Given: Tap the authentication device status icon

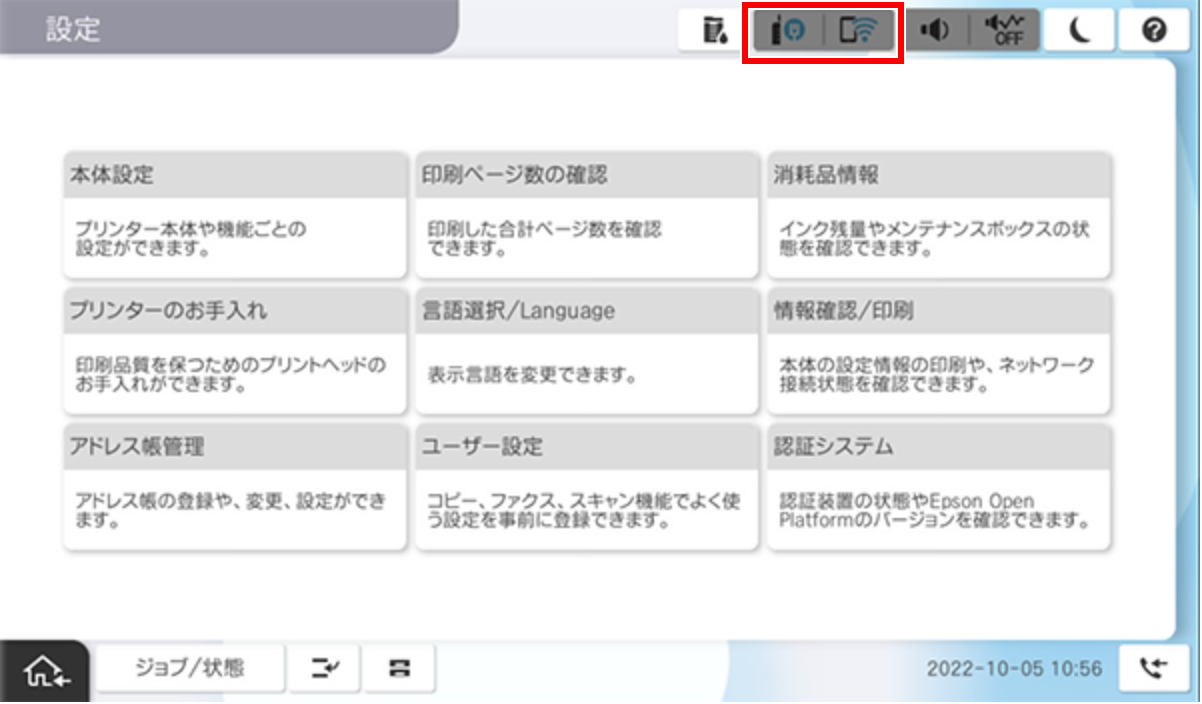Looking at the screenshot, I should [787, 32].
